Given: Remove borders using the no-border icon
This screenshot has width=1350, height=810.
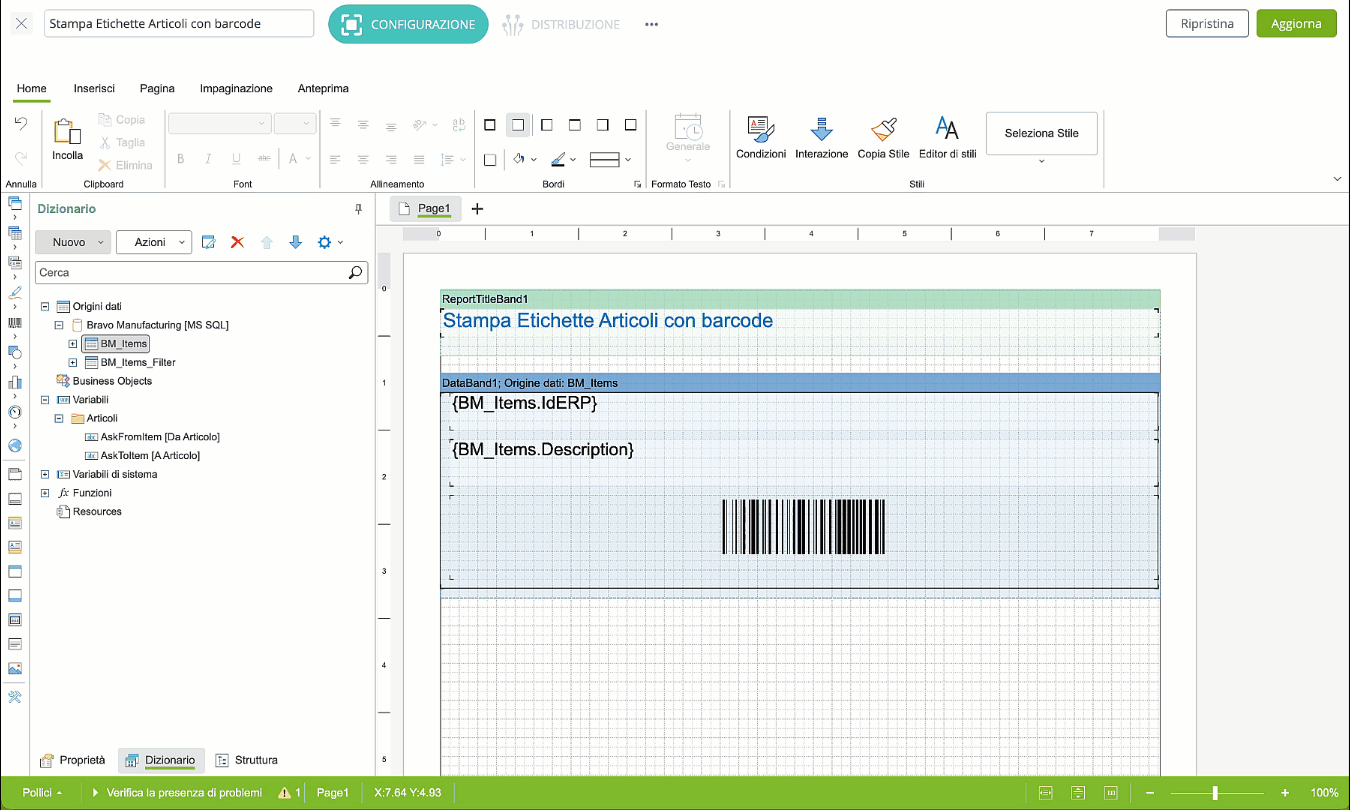Looking at the screenshot, I should 518,125.
